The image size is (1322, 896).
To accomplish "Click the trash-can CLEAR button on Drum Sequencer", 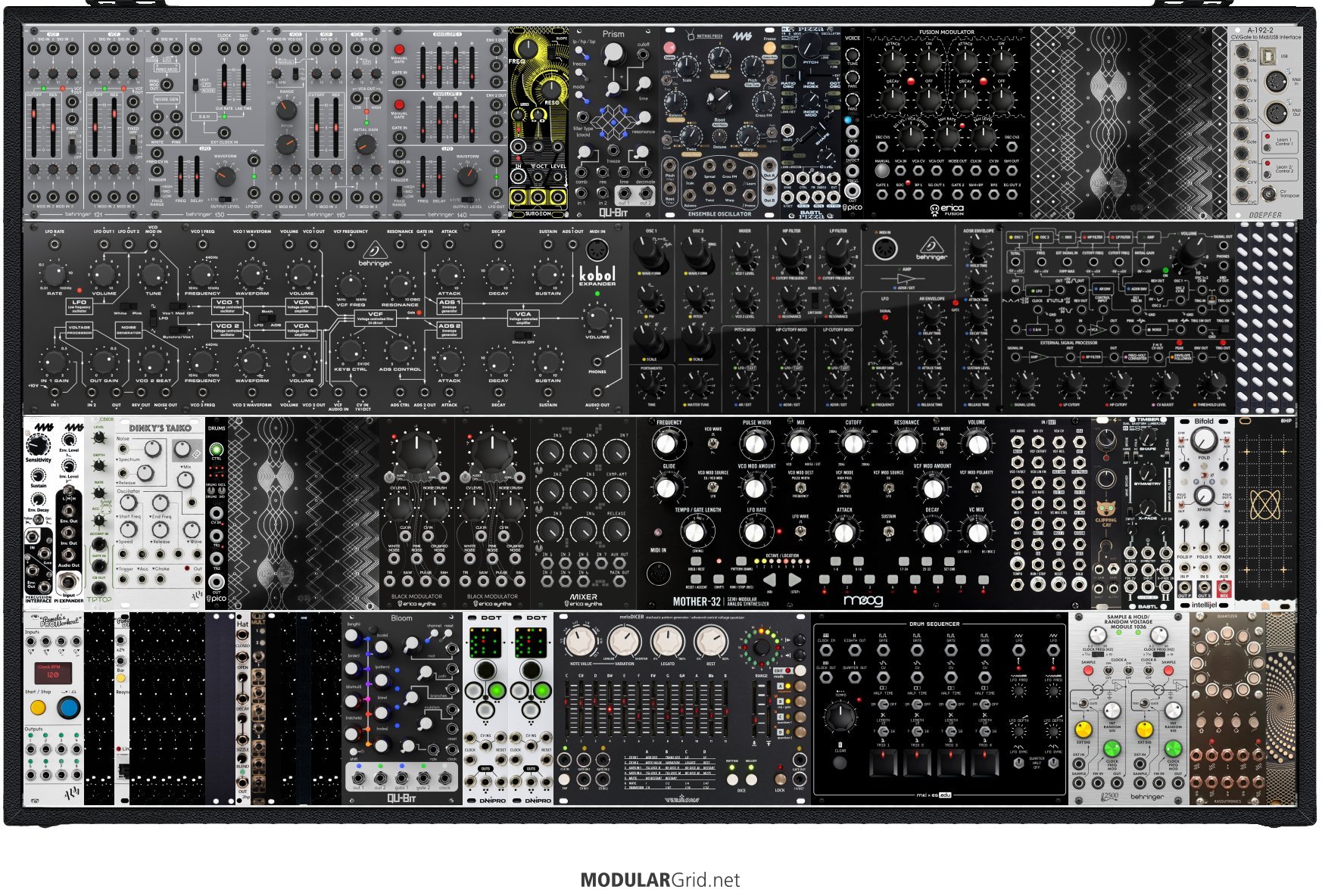I will click(839, 761).
